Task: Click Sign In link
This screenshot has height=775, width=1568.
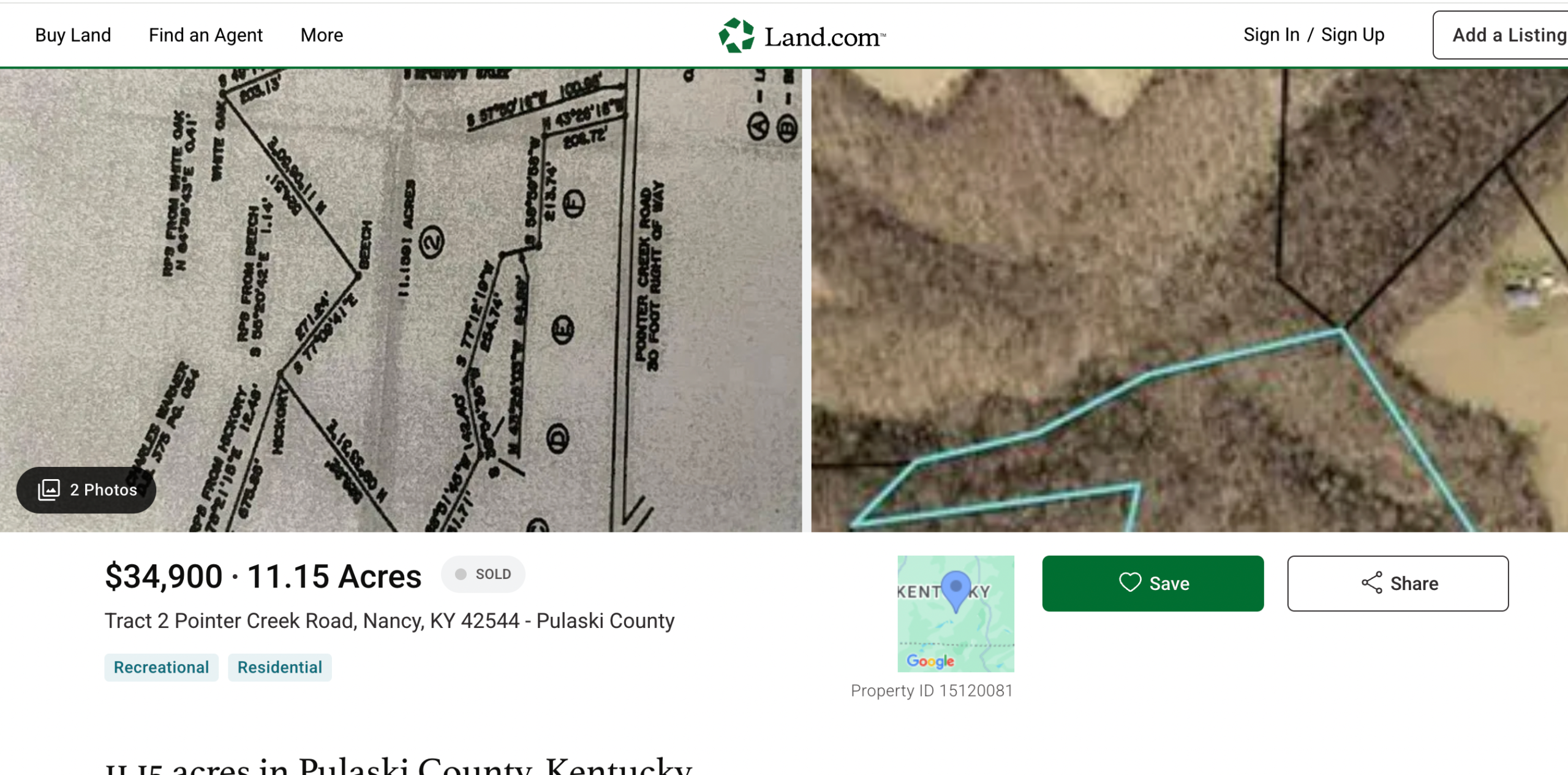Action: [1271, 35]
